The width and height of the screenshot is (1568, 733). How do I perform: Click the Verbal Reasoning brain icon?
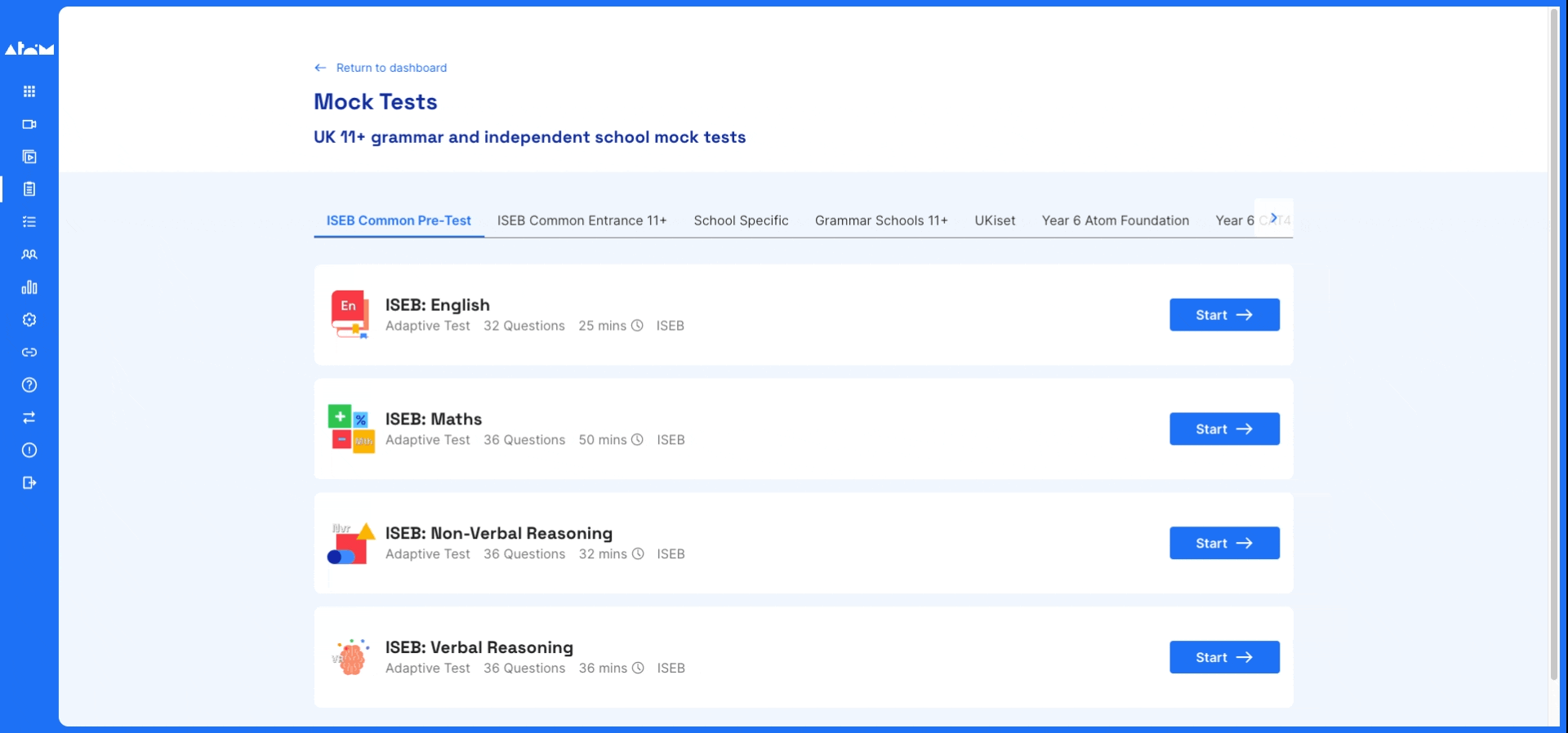pyautogui.click(x=351, y=657)
